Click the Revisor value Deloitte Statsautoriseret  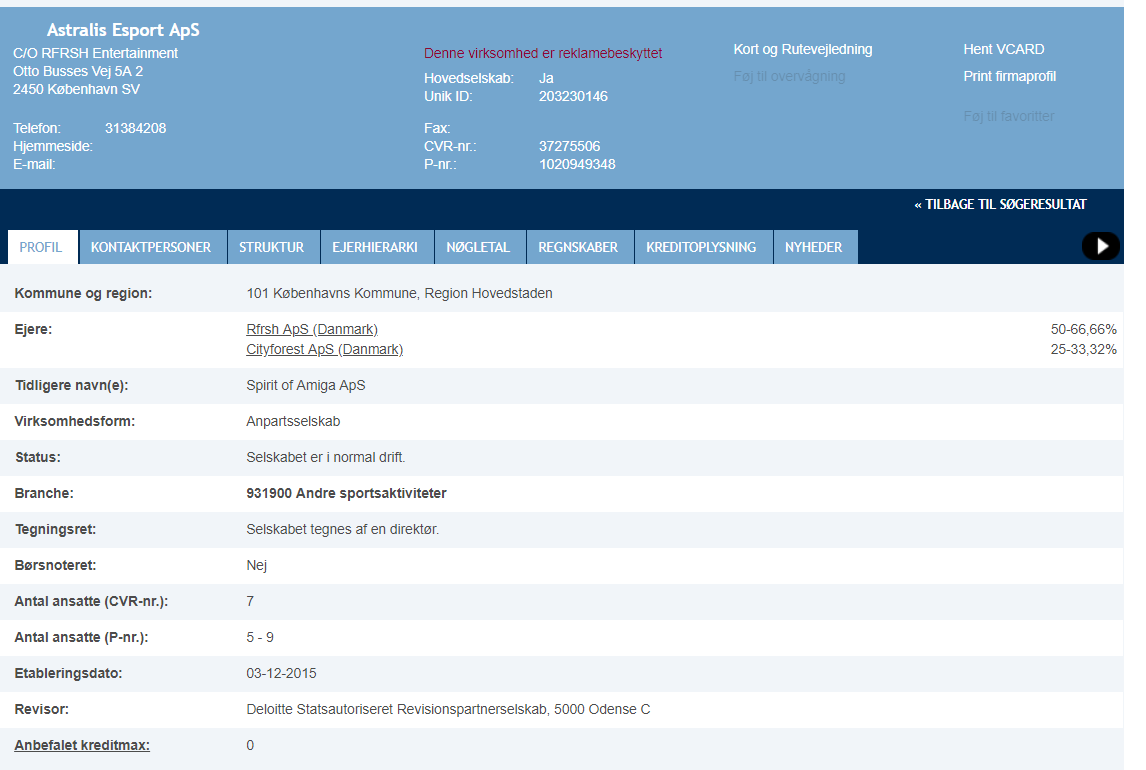tap(448, 709)
